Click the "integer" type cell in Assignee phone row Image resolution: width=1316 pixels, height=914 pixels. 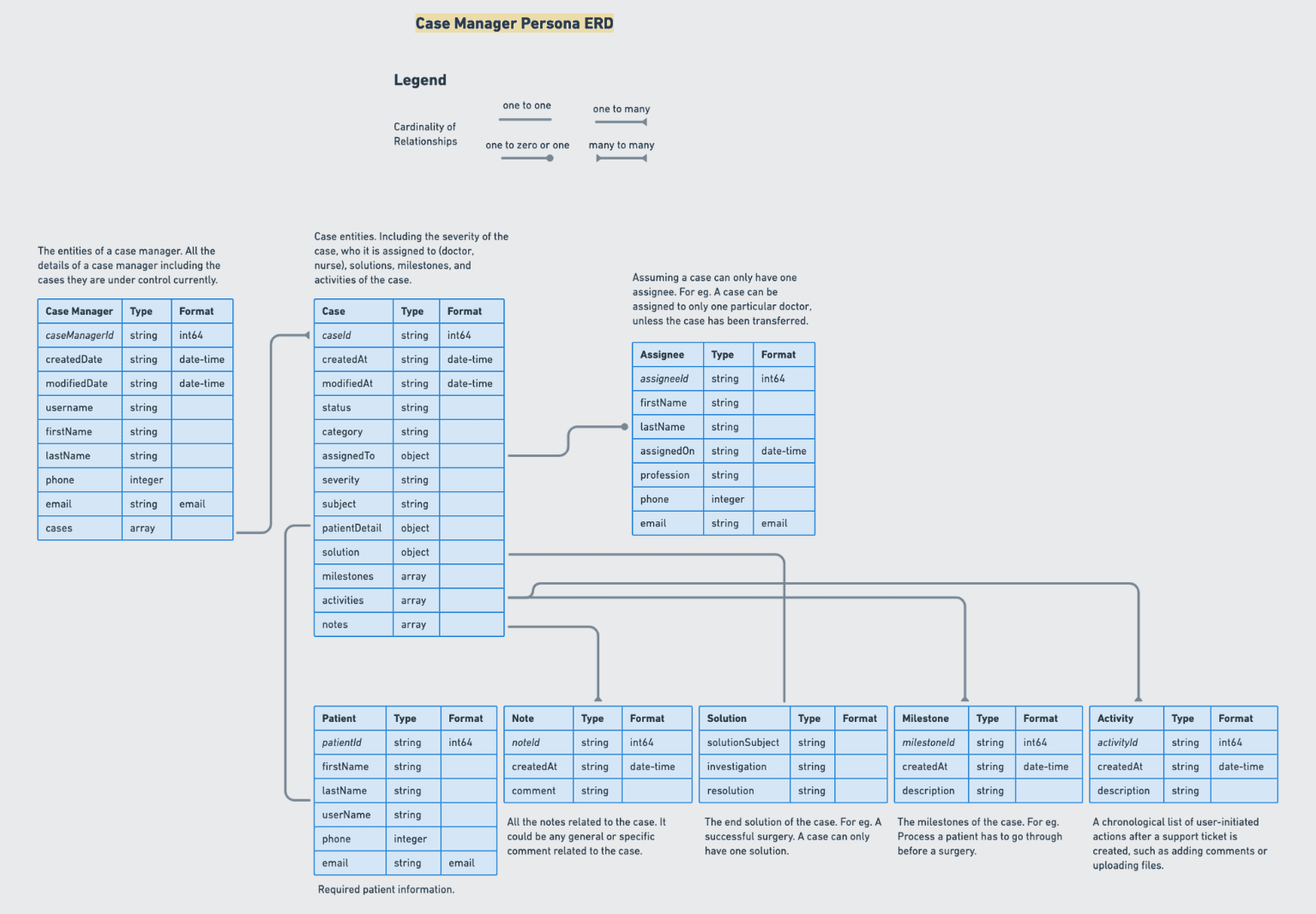click(728, 499)
